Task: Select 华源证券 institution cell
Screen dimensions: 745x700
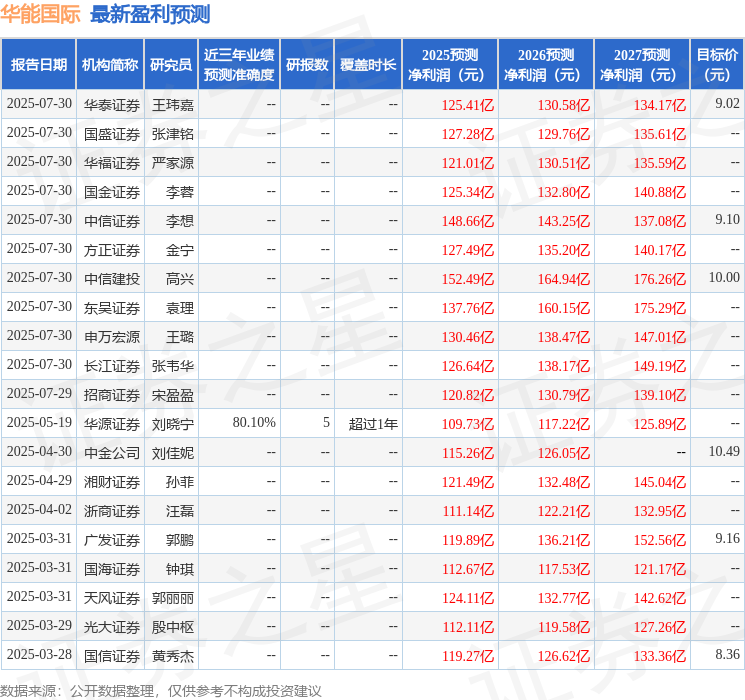Action: tap(112, 423)
